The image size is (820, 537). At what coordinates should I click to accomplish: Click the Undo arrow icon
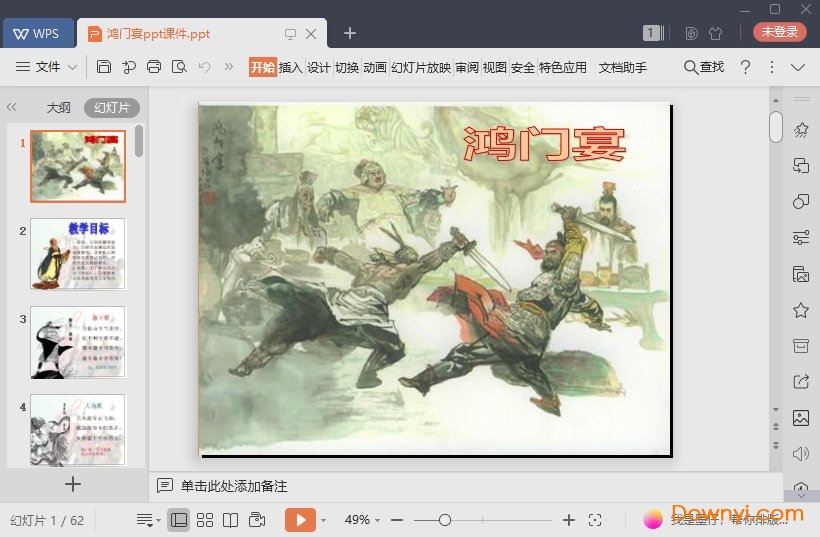click(x=204, y=67)
